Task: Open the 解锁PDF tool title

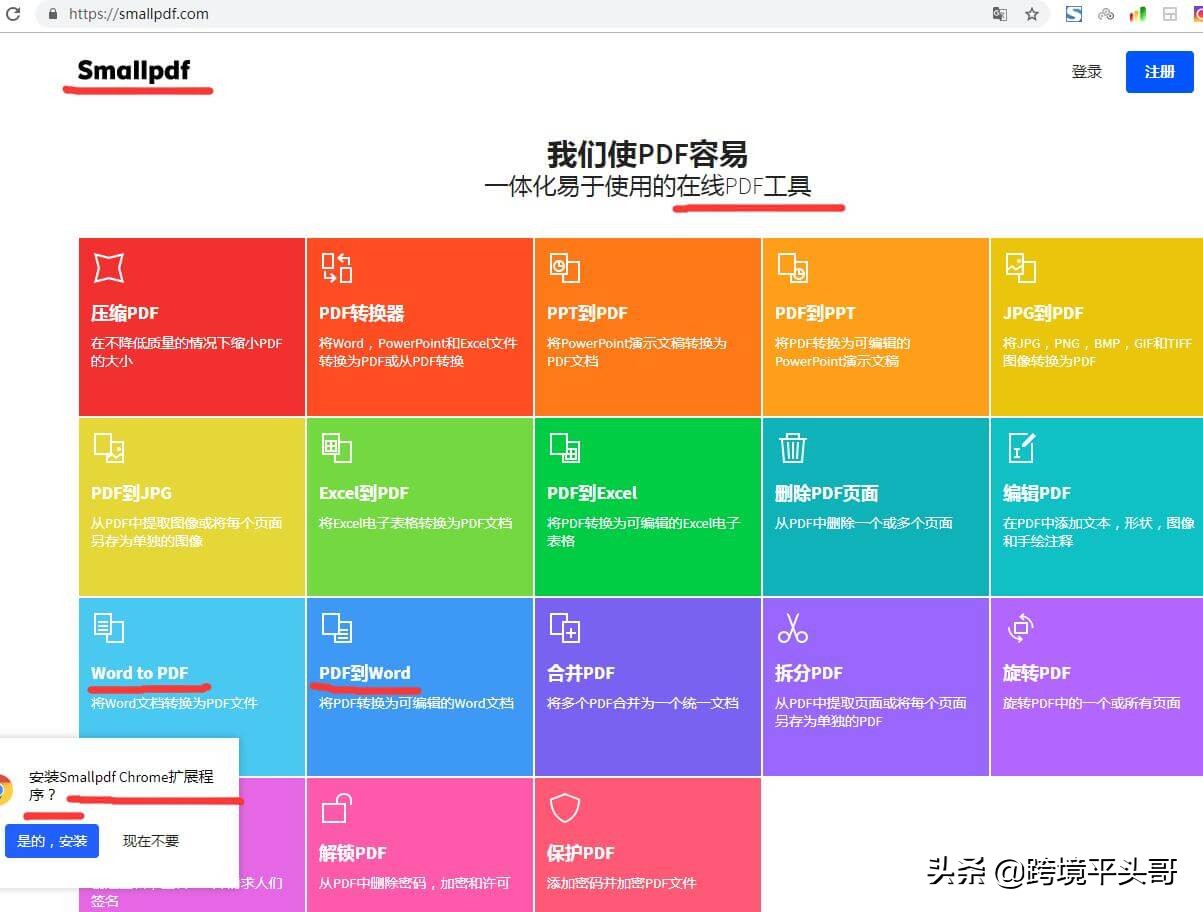Action: point(353,853)
